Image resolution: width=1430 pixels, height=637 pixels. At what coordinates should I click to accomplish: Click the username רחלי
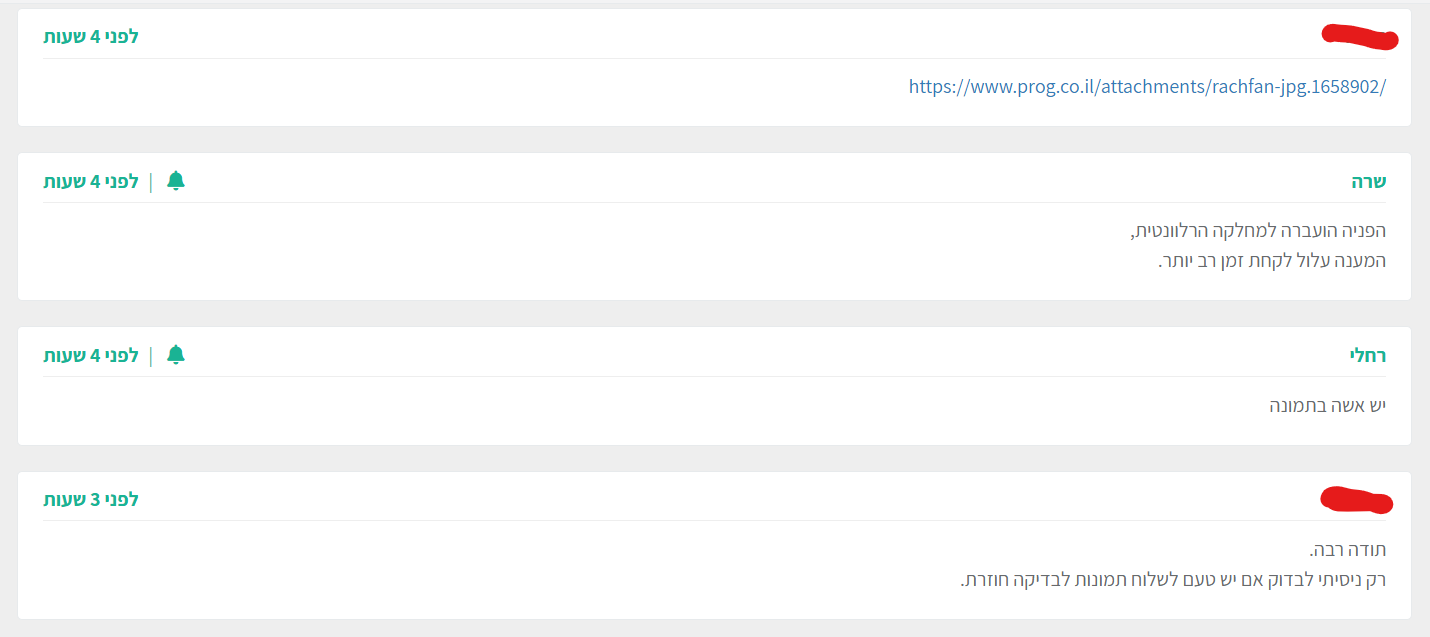[x=1367, y=355]
